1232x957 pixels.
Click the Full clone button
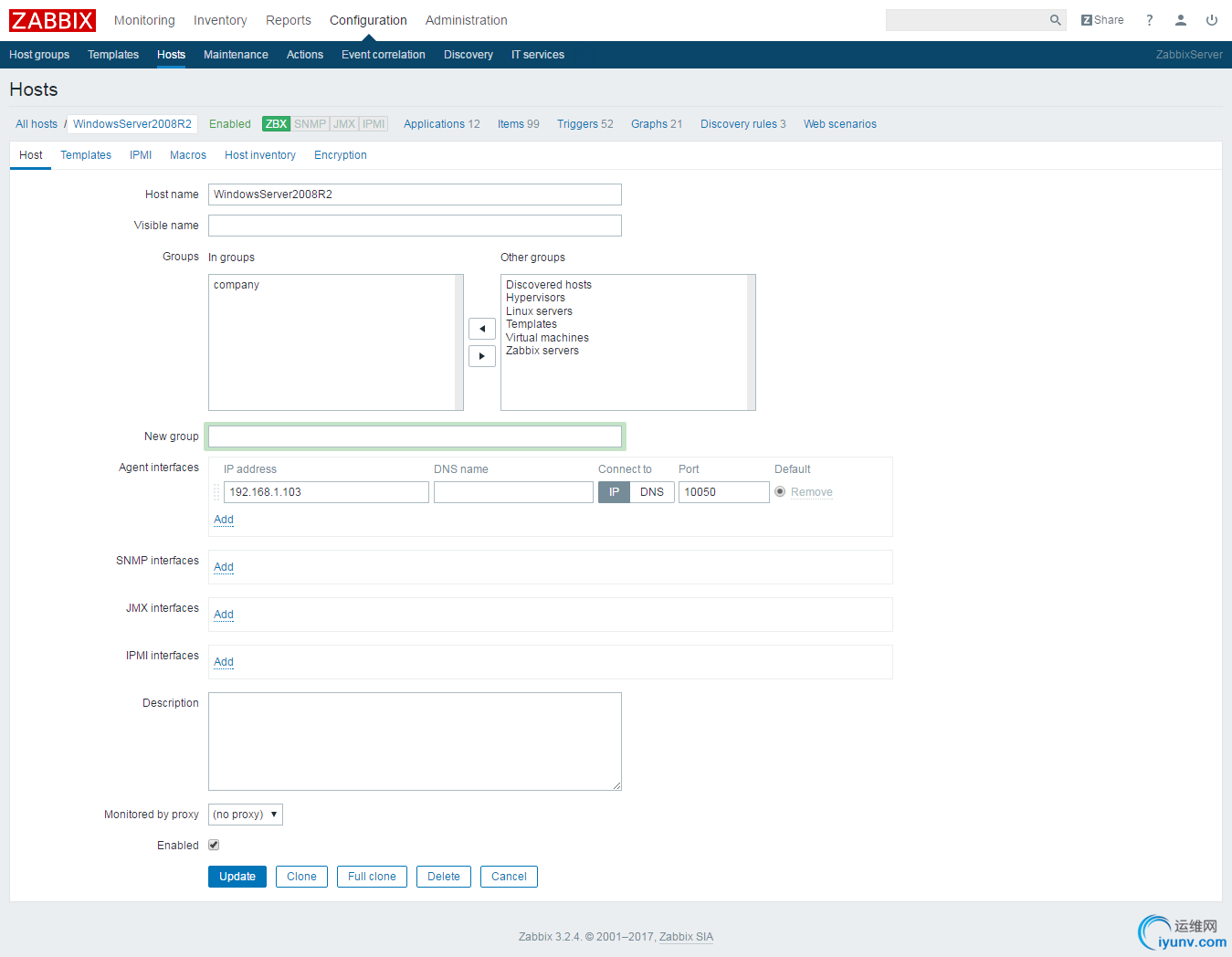[372, 877]
